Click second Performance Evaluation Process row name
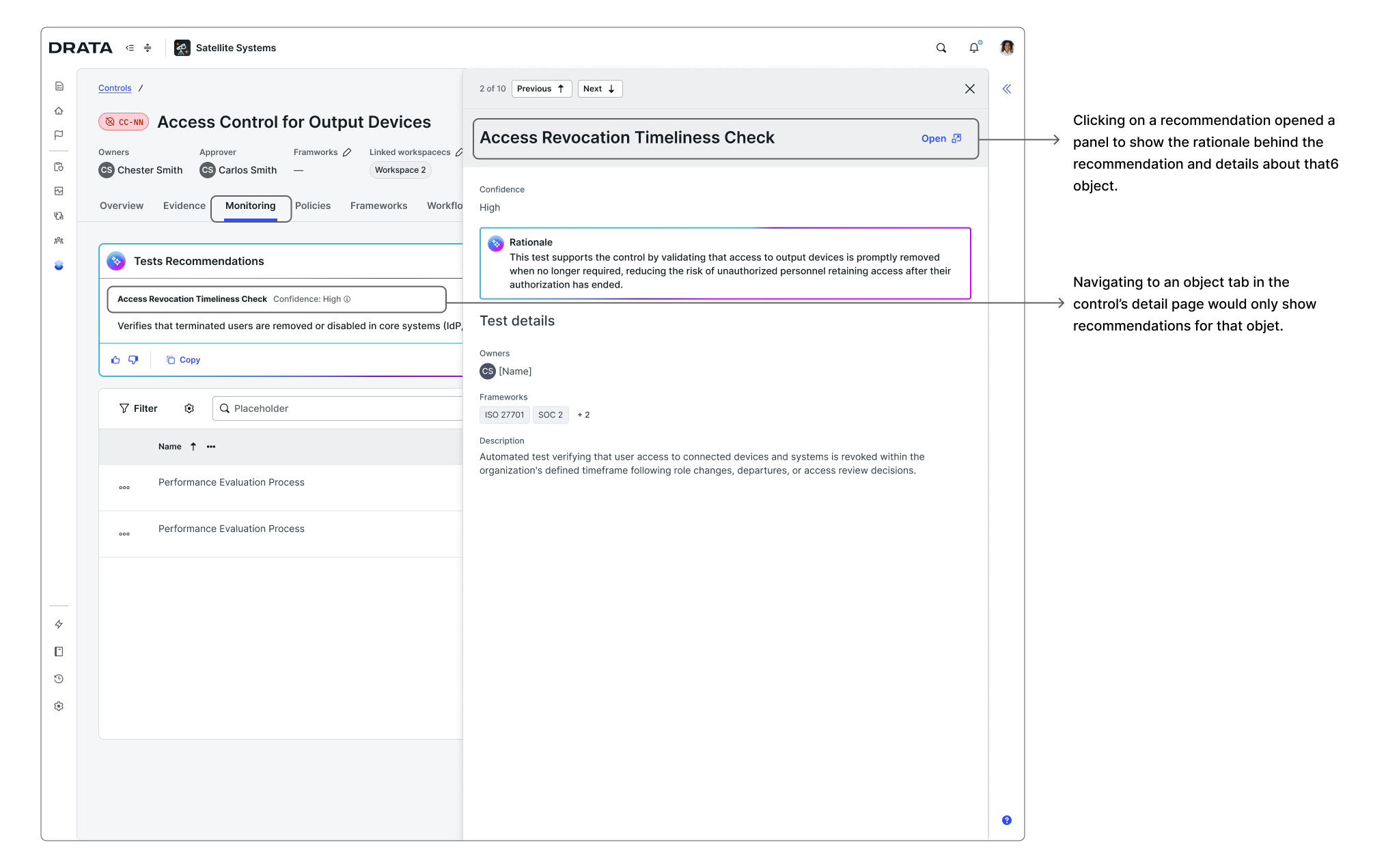This screenshot has height=868, width=1386. [x=232, y=529]
